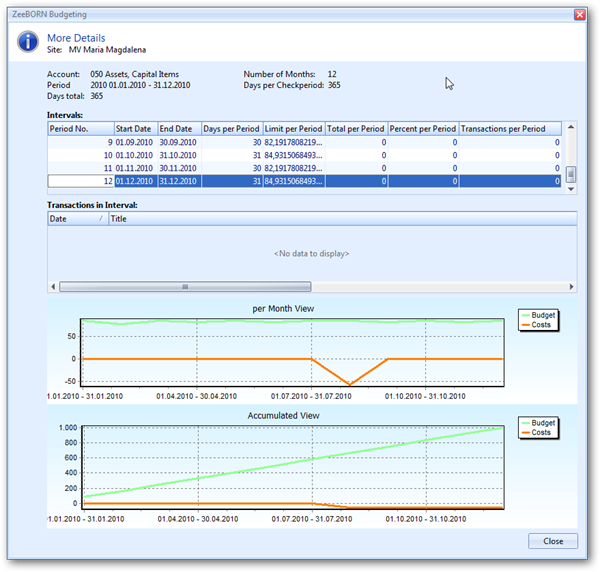This screenshot has width=600, height=572.
Task: Click the Total per Period column header
Action: [357, 129]
